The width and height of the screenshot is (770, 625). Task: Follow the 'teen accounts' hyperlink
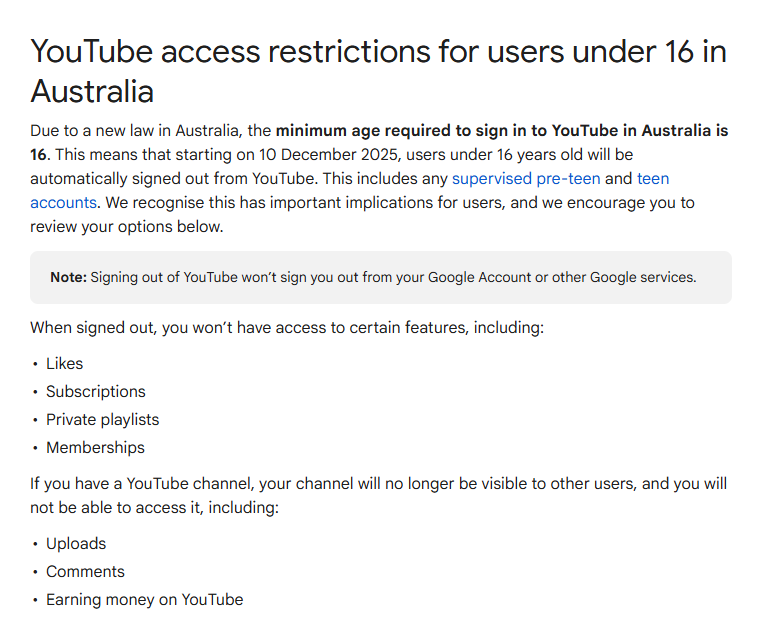click(652, 179)
